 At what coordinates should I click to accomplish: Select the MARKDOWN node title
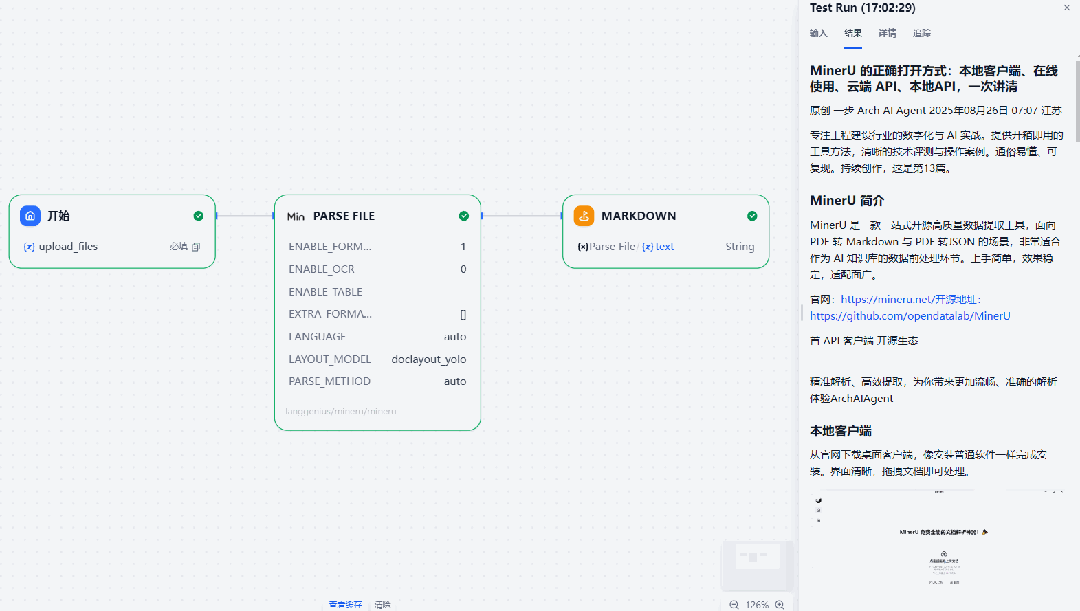click(x=638, y=216)
